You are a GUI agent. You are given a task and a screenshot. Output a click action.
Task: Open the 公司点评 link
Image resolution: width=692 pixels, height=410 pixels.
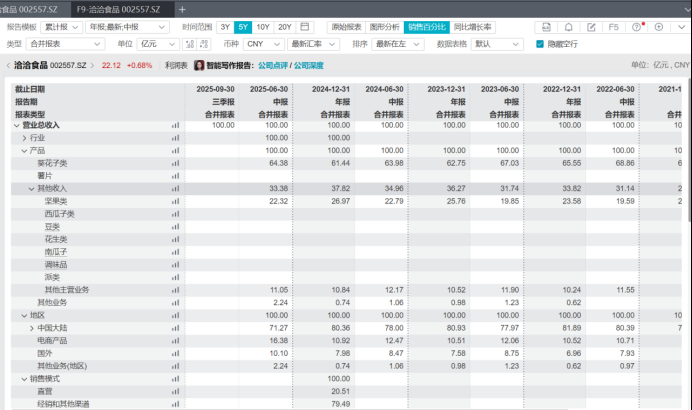(x=272, y=65)
